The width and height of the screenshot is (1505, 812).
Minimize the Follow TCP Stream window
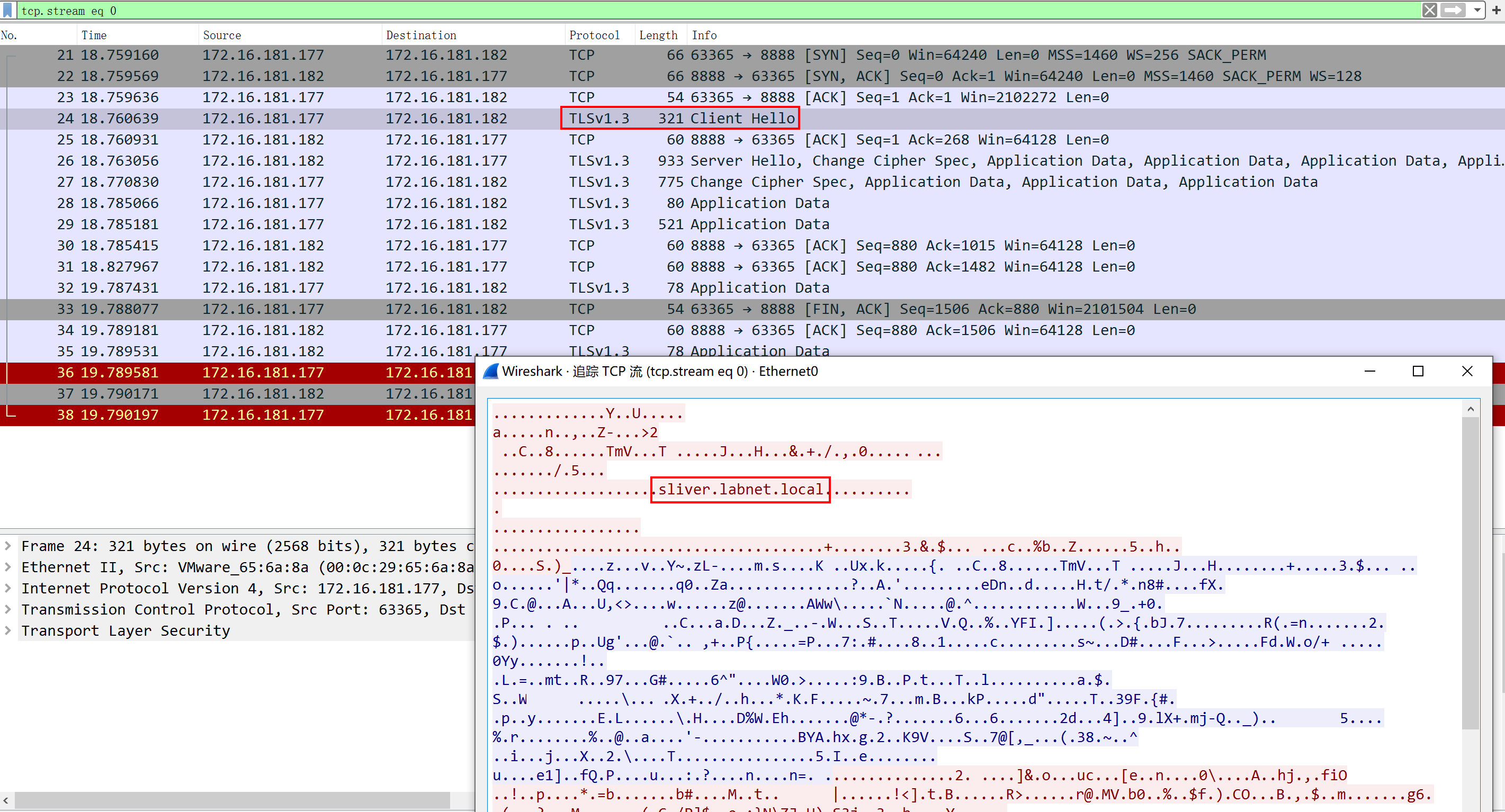1369,371
